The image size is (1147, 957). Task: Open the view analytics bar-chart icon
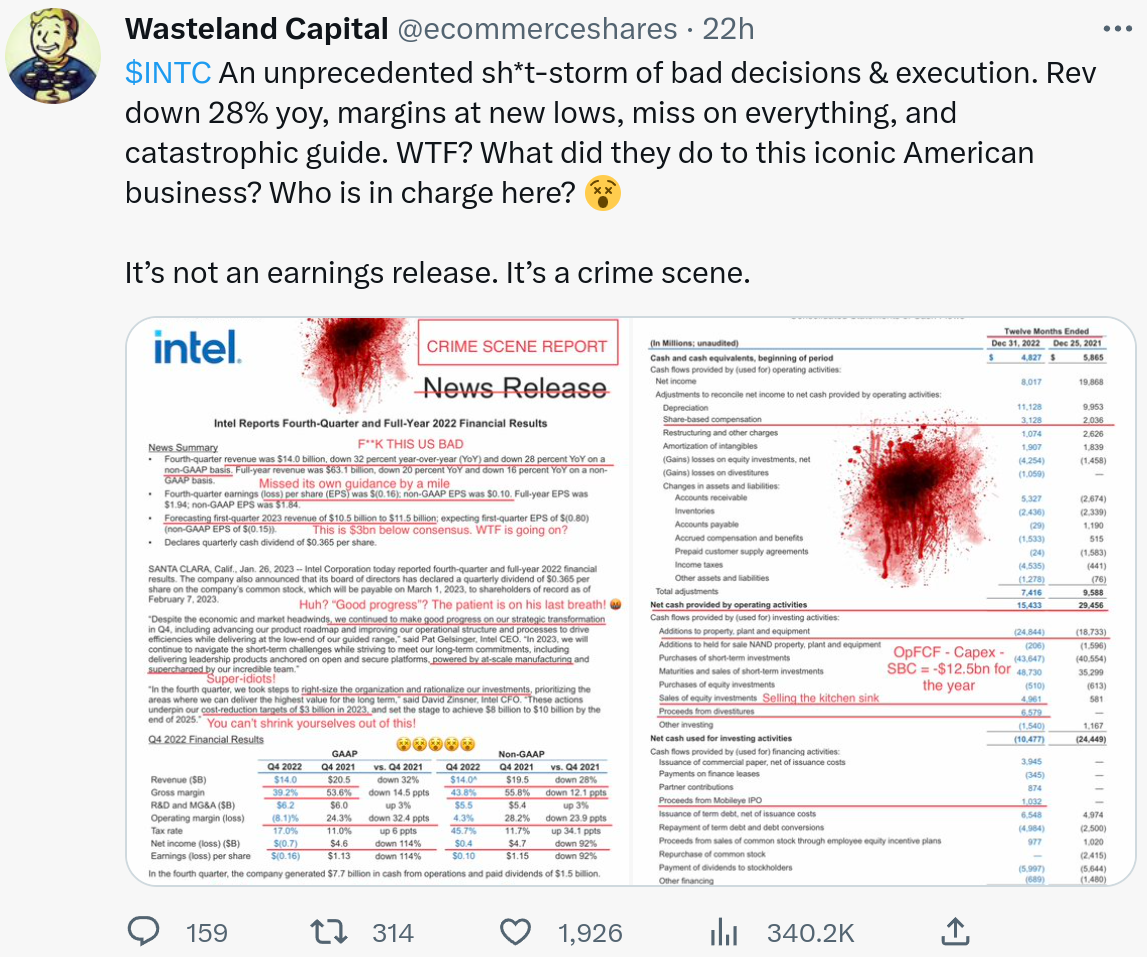click(x=723, y=932)
